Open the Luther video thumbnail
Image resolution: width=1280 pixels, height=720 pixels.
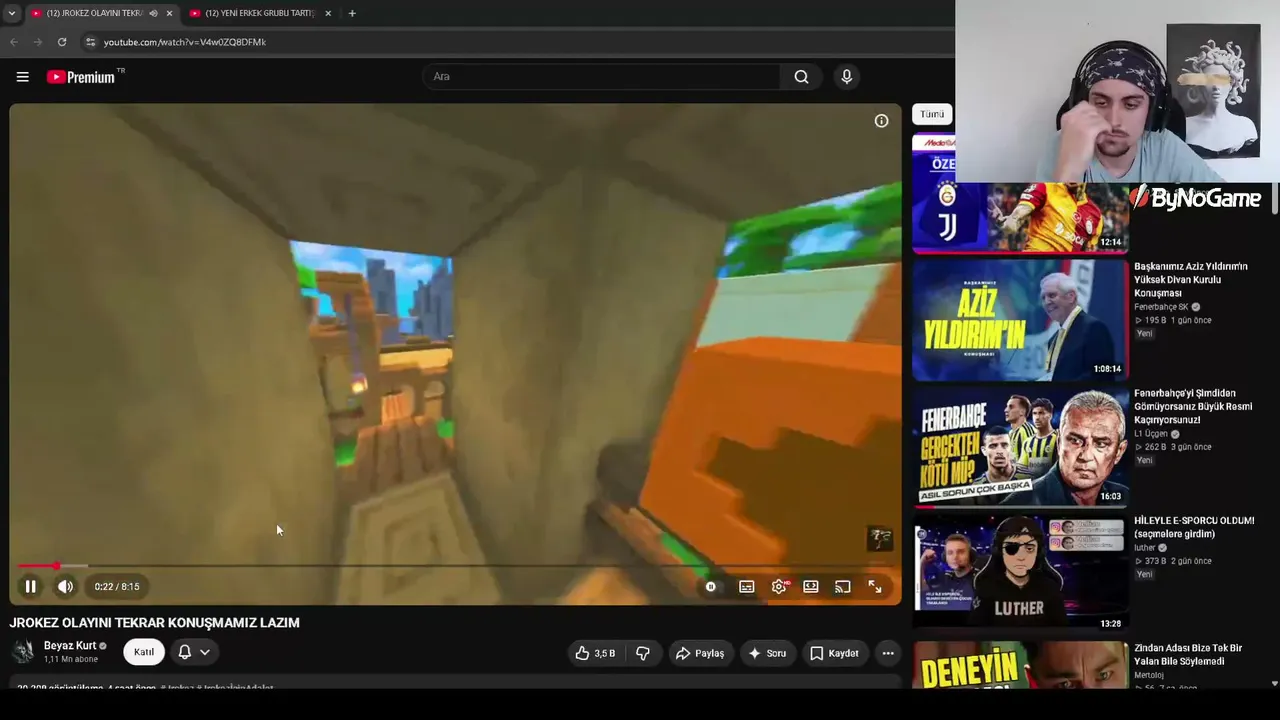tap(1020, 574)
